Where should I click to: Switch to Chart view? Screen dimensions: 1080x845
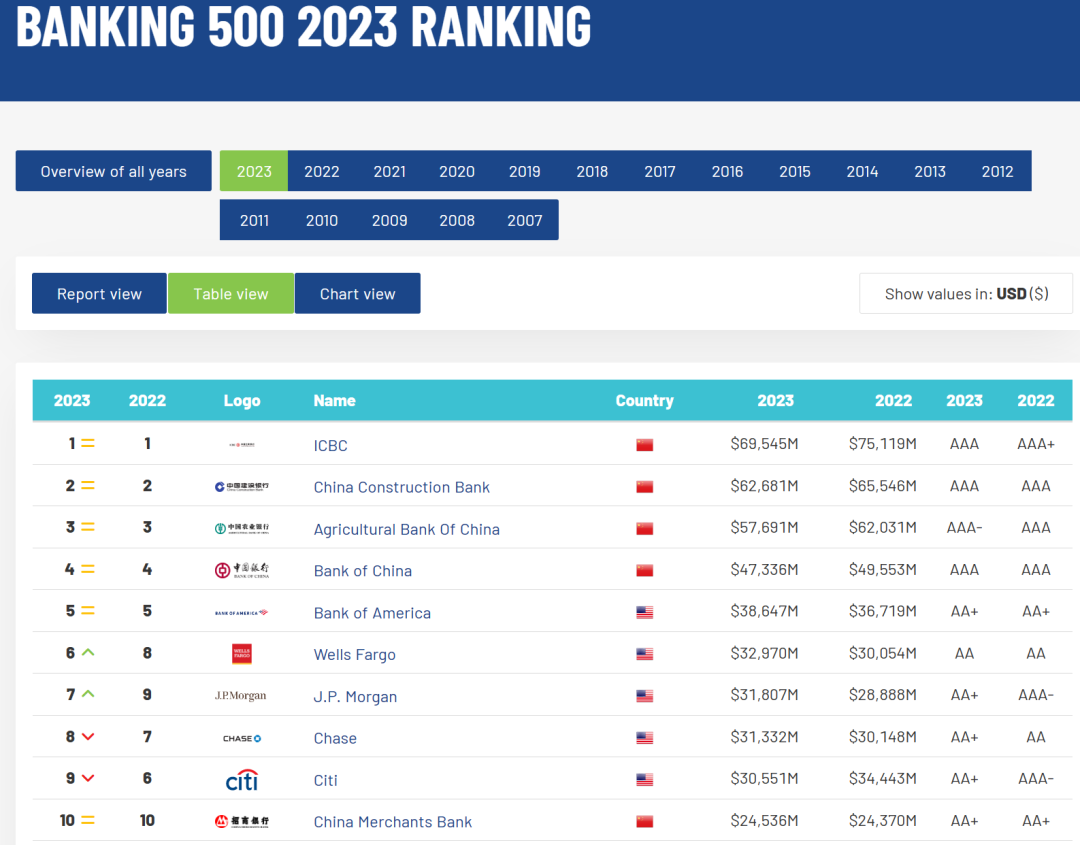[357, 293]
